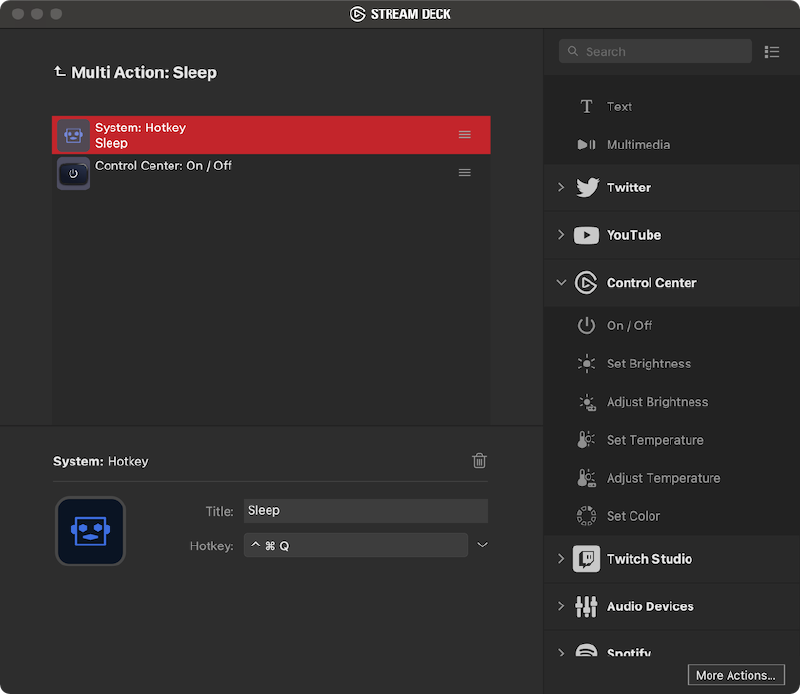
Task: Click the Control Center category label
Action: [x=652, y=283]
